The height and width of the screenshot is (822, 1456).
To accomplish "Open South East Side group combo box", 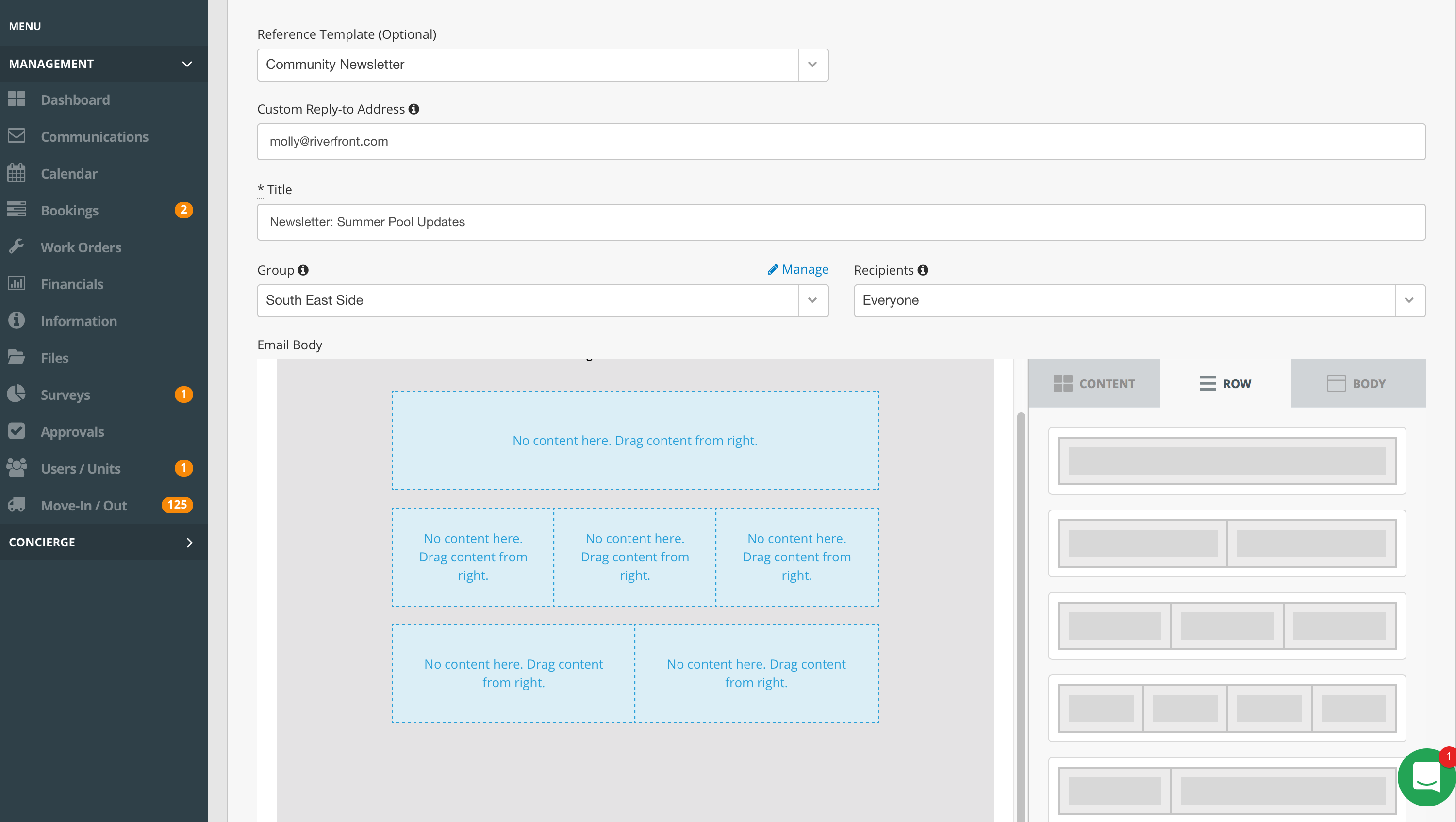I will pyautogui.click(x=543, y=300).
